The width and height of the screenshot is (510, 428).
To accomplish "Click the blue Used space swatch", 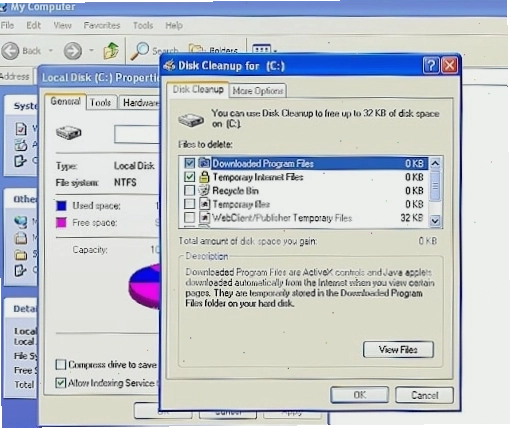I will click(x=61, y=206).
